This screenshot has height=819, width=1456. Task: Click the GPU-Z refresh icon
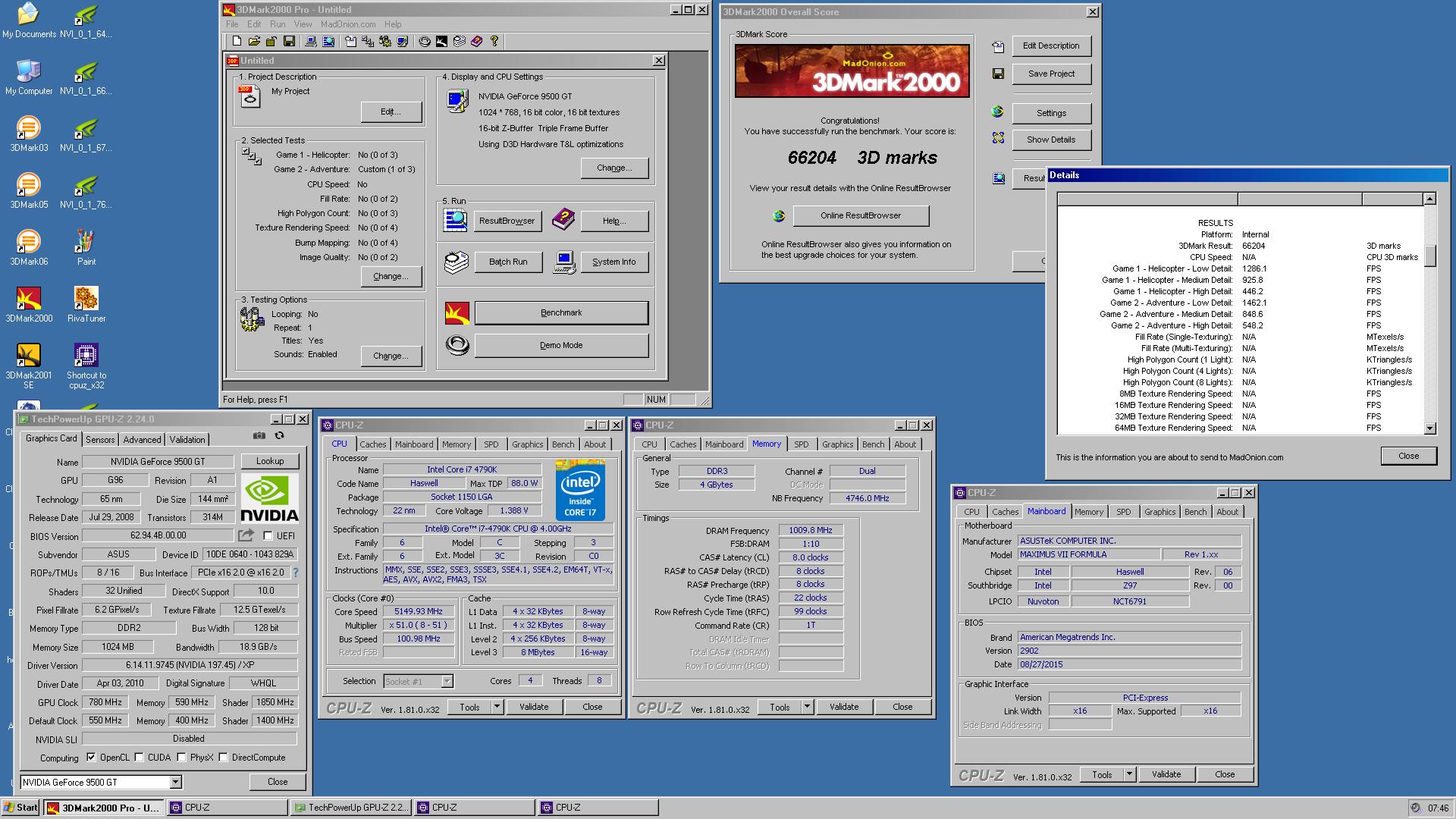[279, 435]
